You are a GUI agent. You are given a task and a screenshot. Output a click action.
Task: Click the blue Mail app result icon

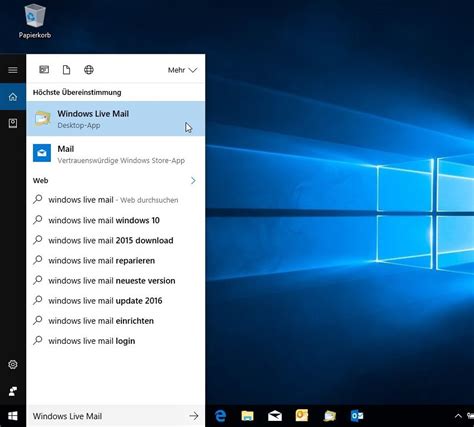point(42,153)
